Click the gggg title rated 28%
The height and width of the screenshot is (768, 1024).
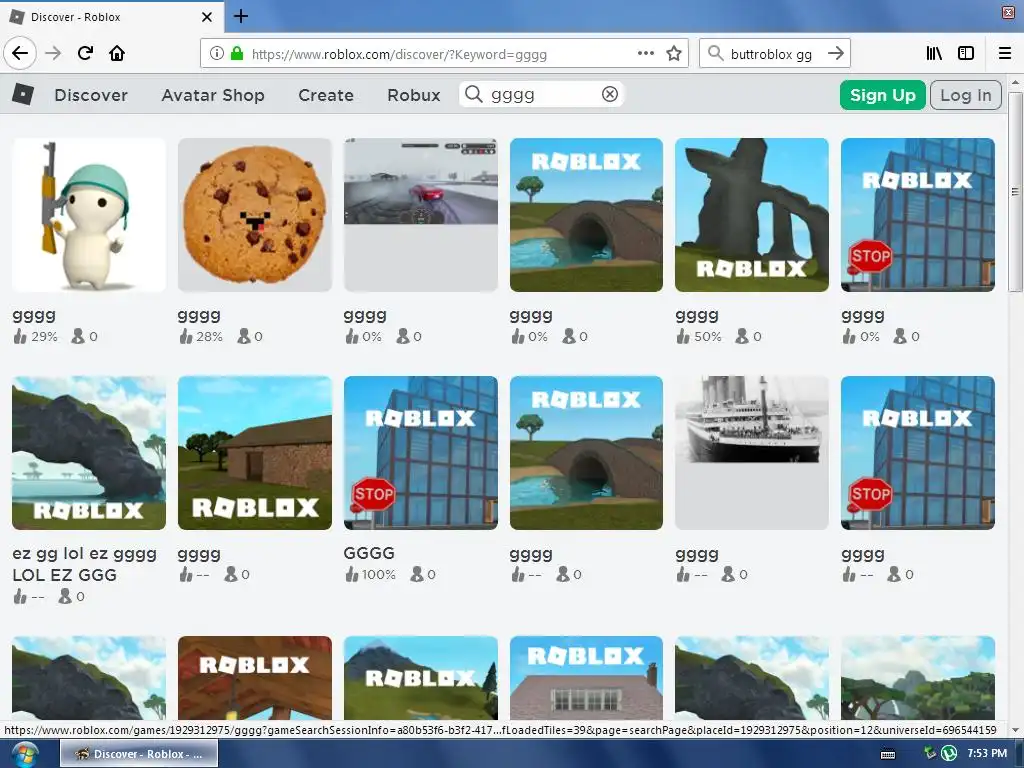click(x=199, y=316)
